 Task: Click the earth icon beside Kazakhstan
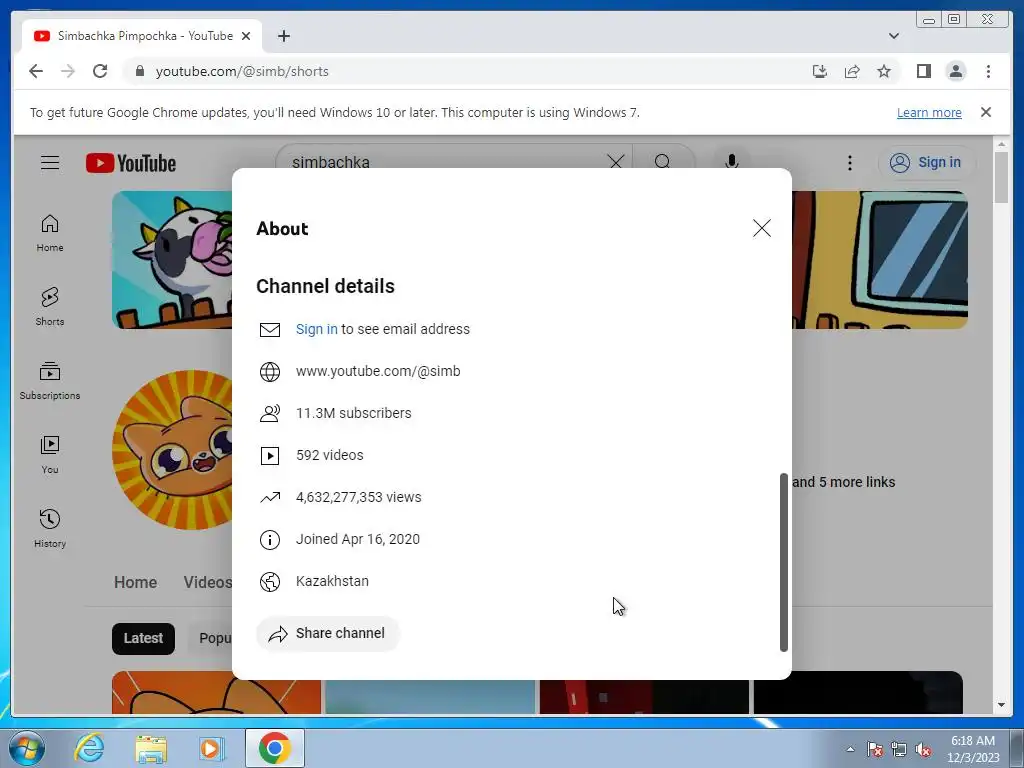pos(270,581)
